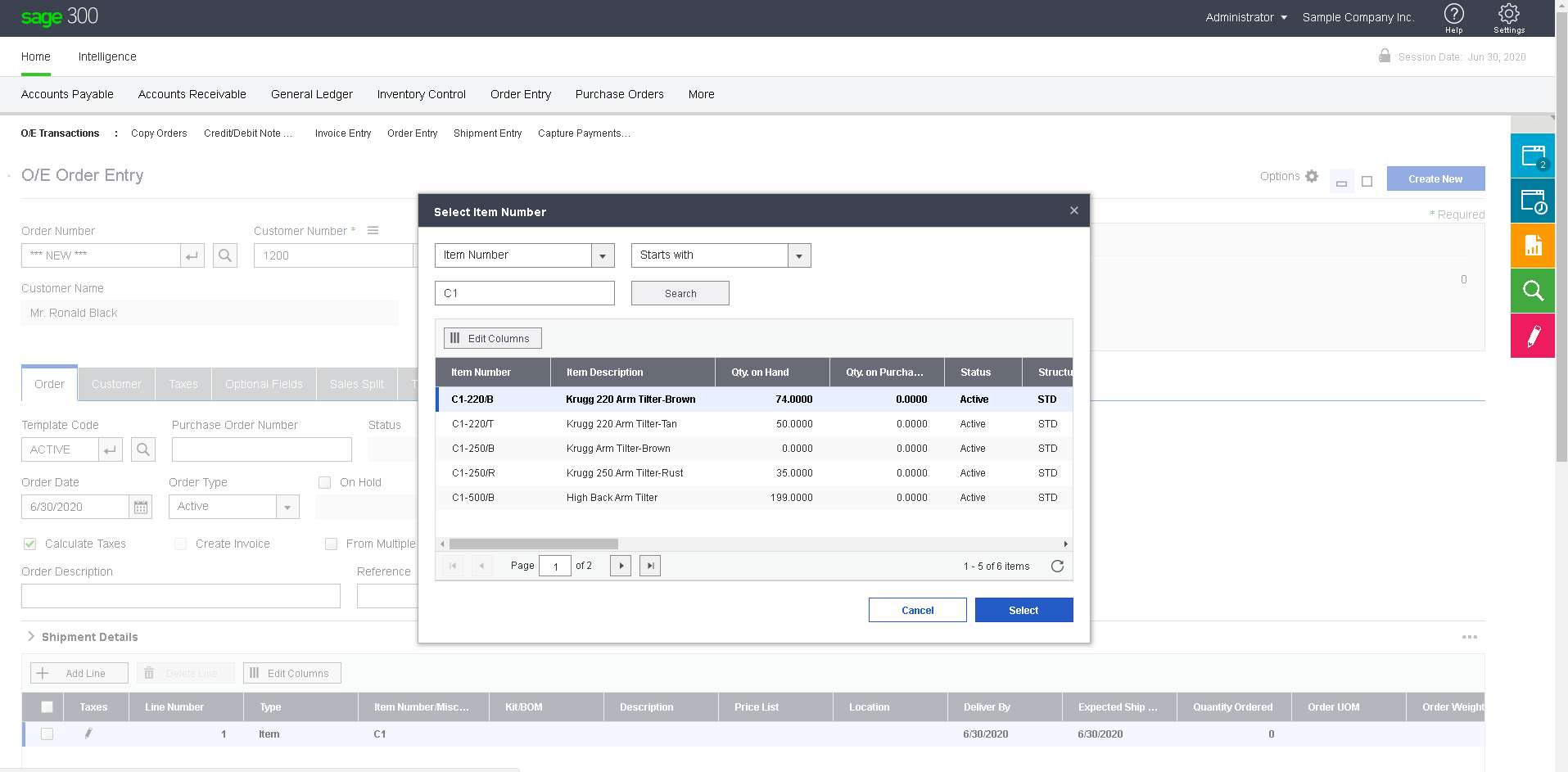Maximize the O/E Order Entry screen
This screenshot has height=772, width=1568.
coord(1367,182)
